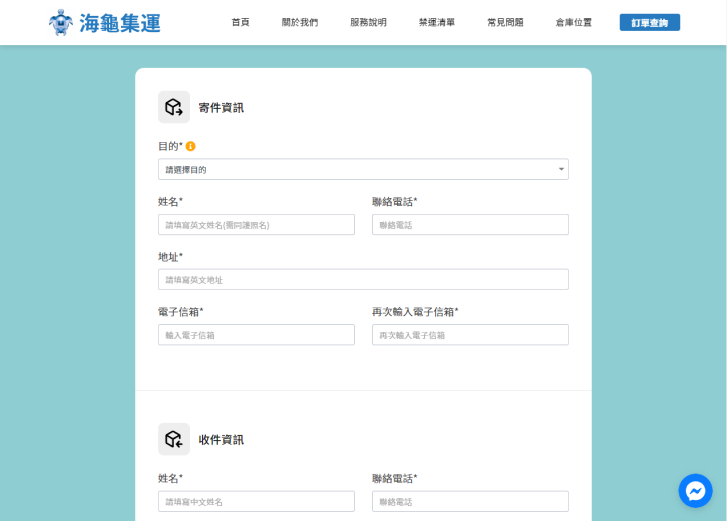Screen dimensions: 727x521
Task: Click the orange info icon beside 目的
Action: [191, 146]
